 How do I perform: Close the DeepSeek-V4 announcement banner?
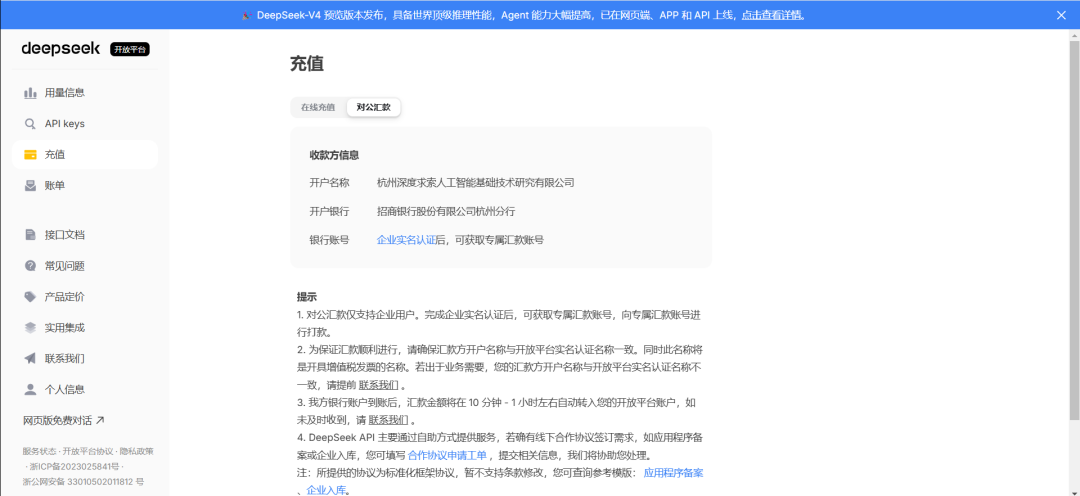pyautogui.click(x=1061, y=15)
